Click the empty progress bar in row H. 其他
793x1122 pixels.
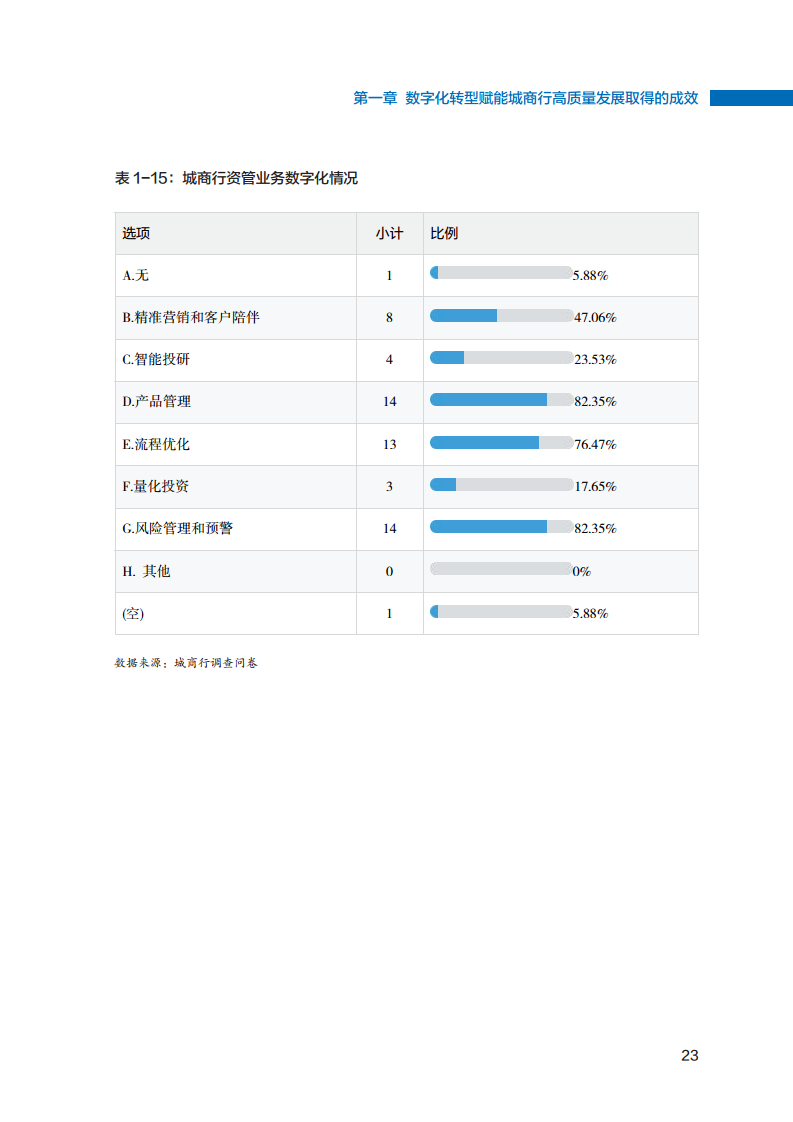click(501, 569)
